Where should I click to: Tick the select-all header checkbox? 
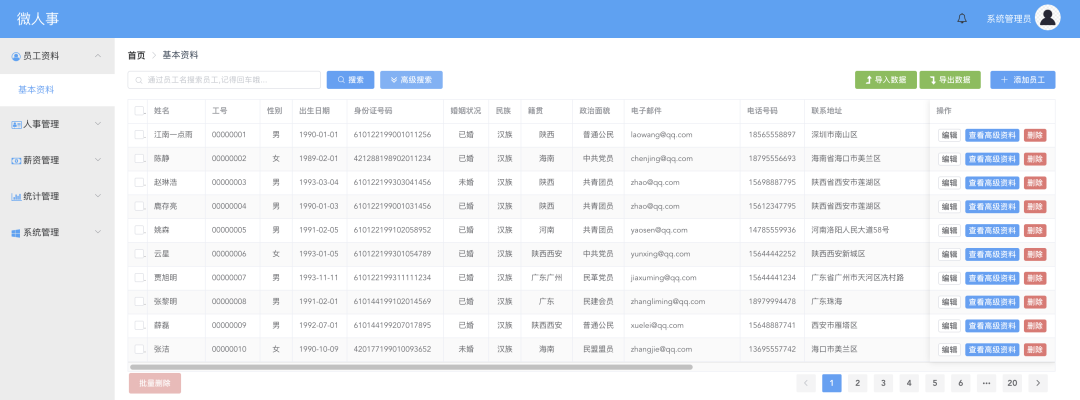(x=140, y=111)
